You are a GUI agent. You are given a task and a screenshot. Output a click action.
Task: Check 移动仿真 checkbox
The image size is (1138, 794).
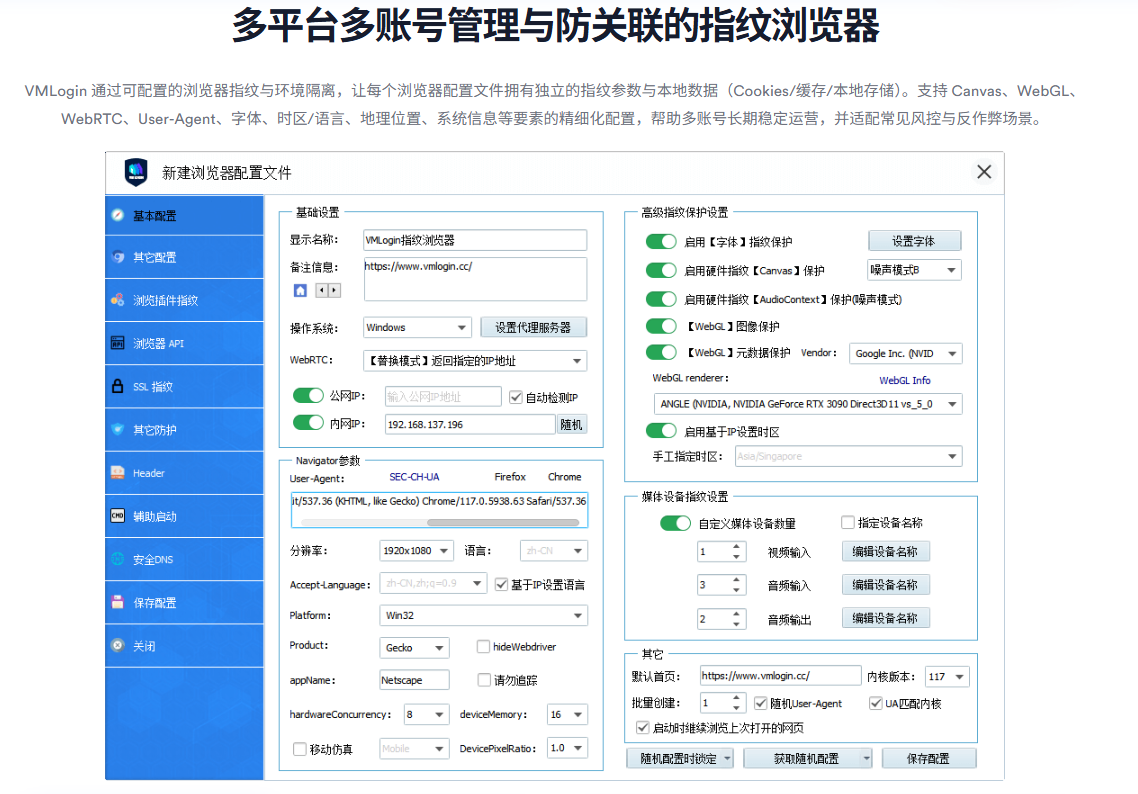click(299, 749)
